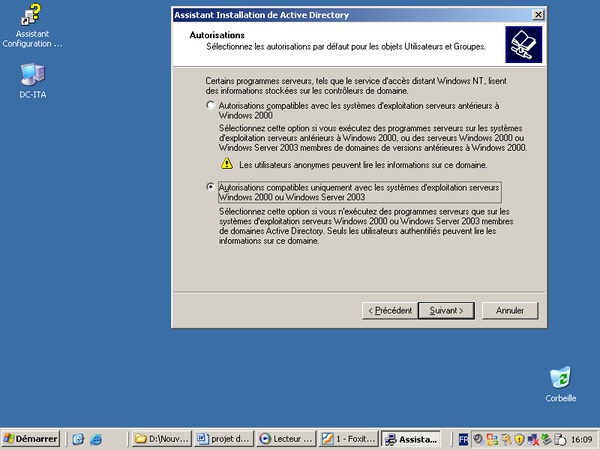The width and height of the screenshot is (600, 450).
Task: Click the Internet Explorer quick launch icon
Action: click(x=96, y=439)
